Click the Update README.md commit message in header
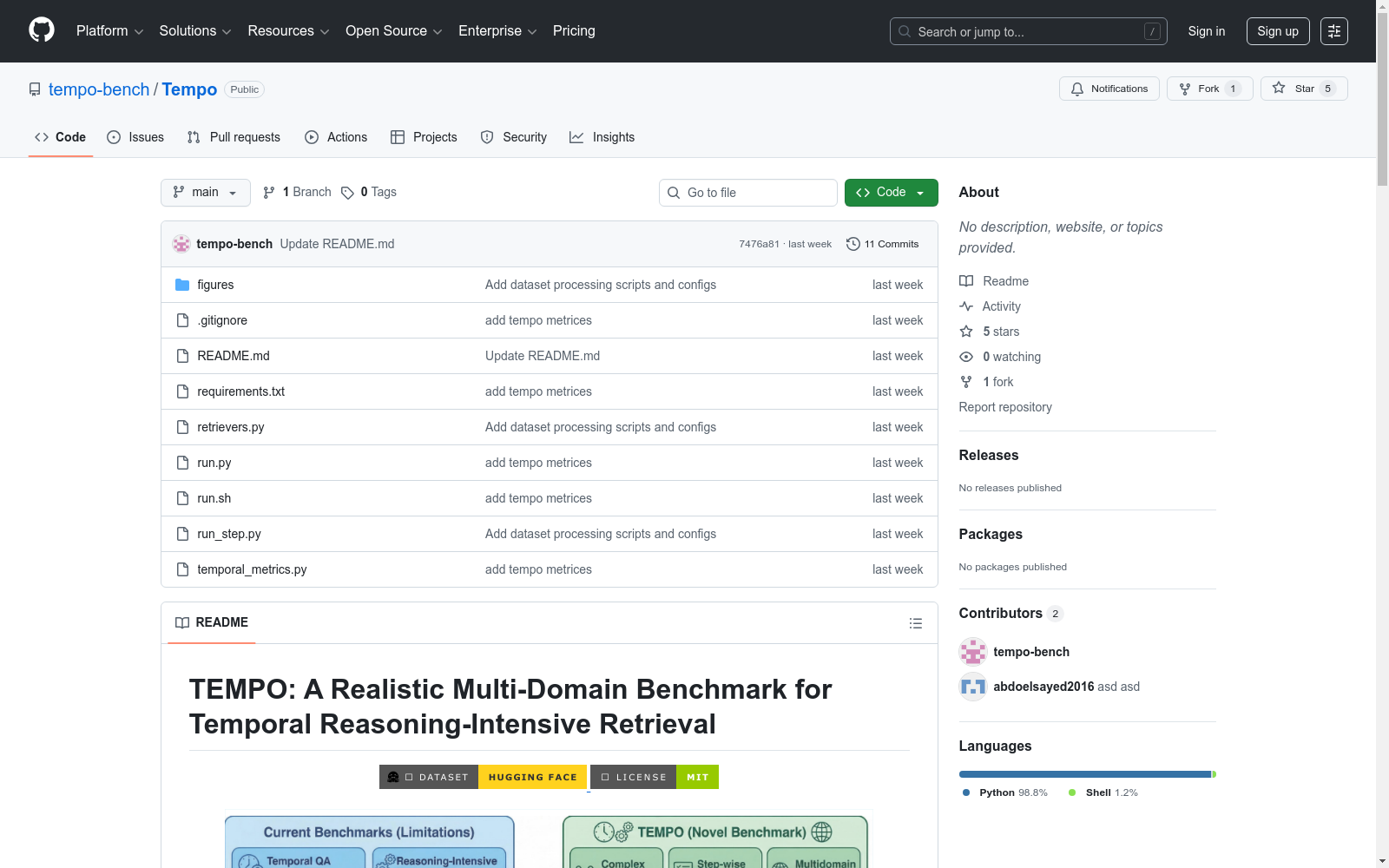 coord(337,244)
